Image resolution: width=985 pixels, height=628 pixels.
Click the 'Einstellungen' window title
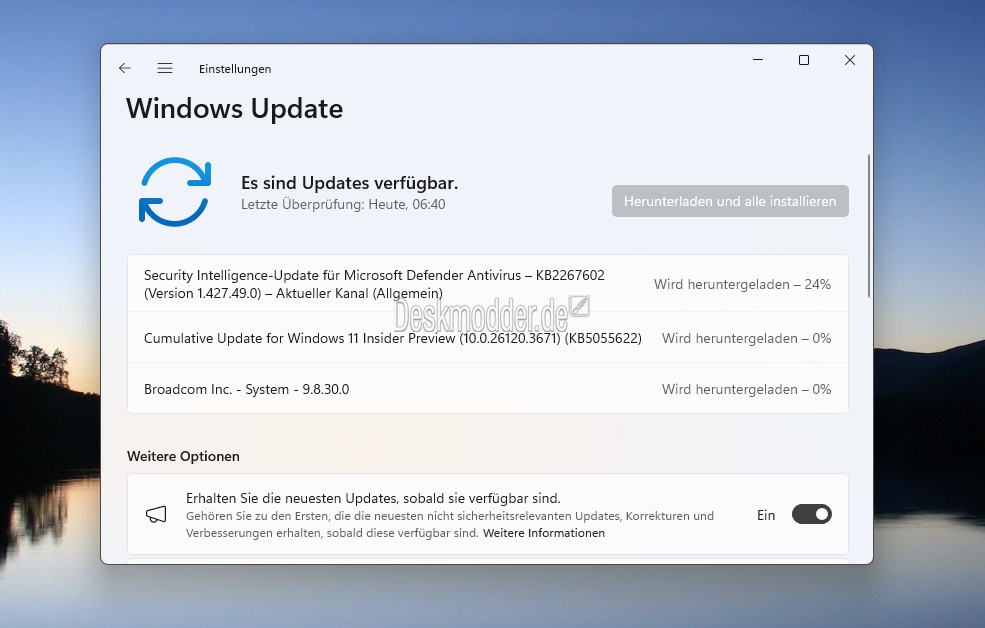coord(235,69)
